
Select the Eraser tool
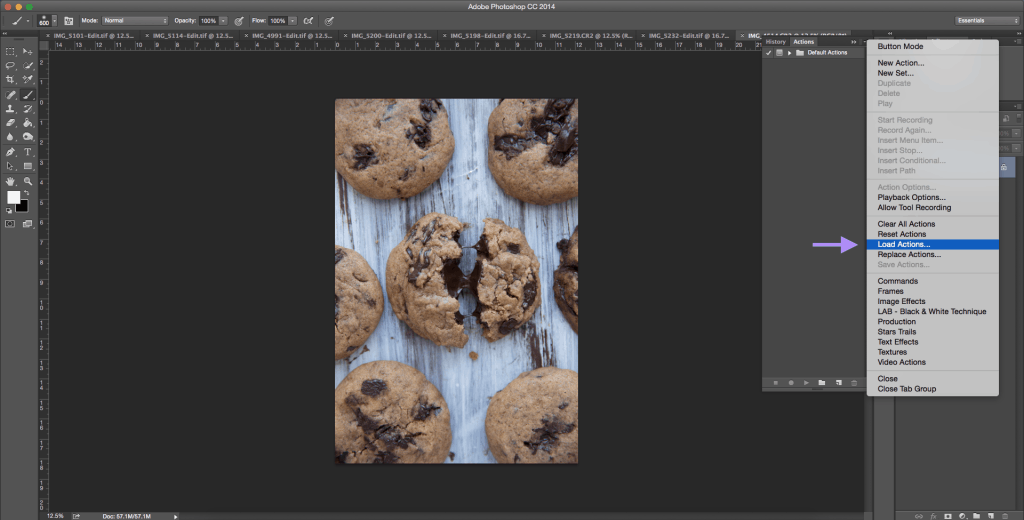click(x=10, y=123)
